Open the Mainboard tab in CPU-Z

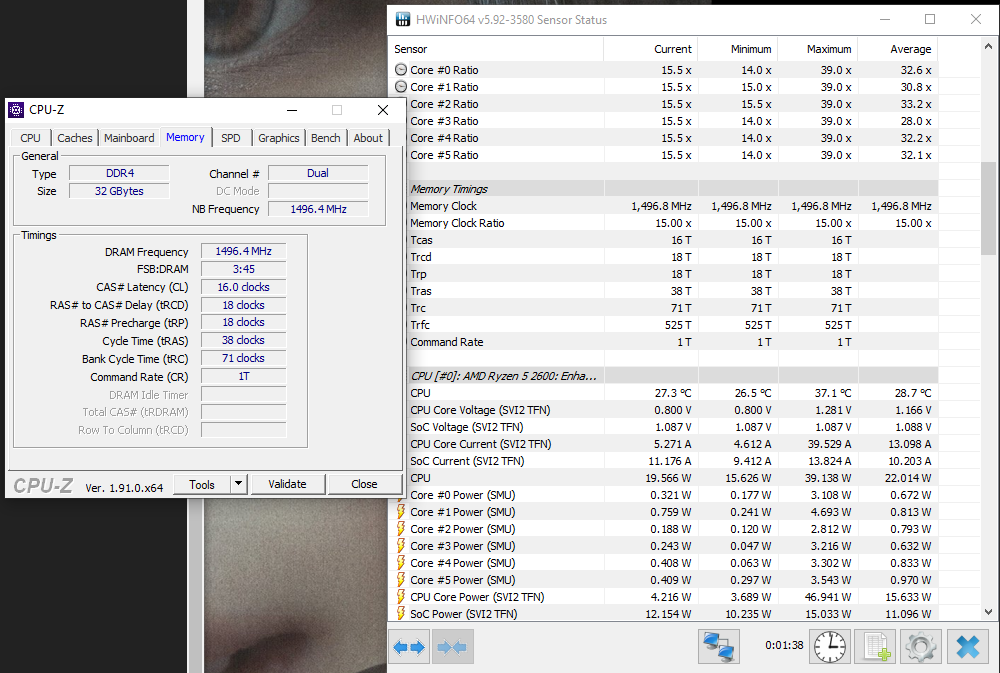coord(129,138)
